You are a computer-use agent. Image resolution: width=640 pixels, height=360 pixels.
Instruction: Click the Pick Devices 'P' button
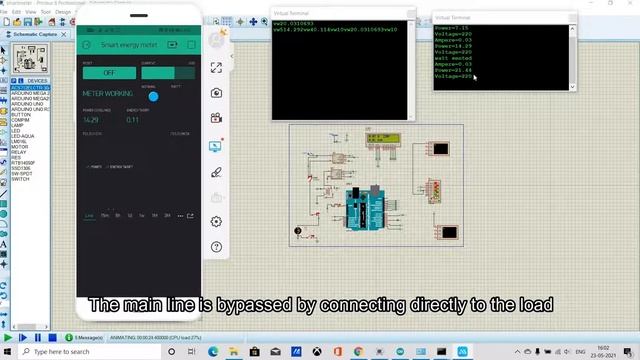click(x=13, y=81)
